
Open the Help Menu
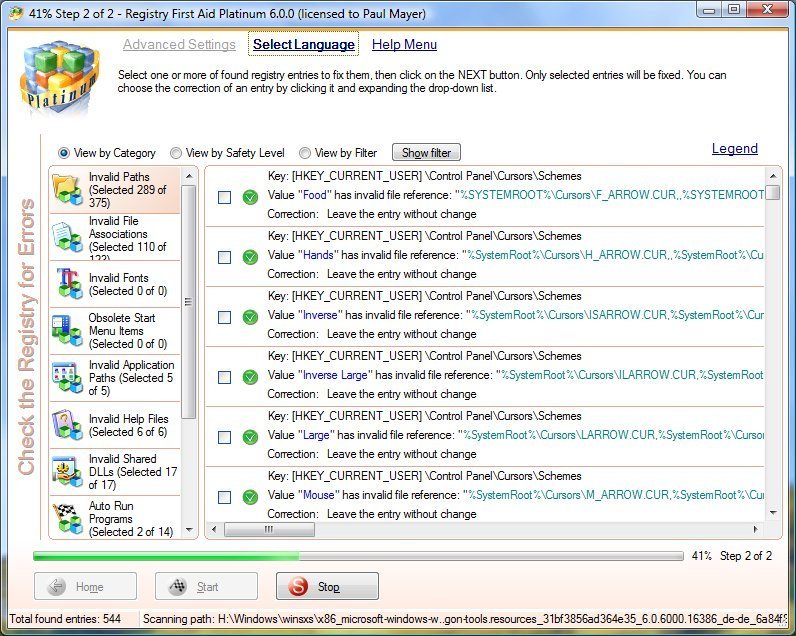coord(404,44)
